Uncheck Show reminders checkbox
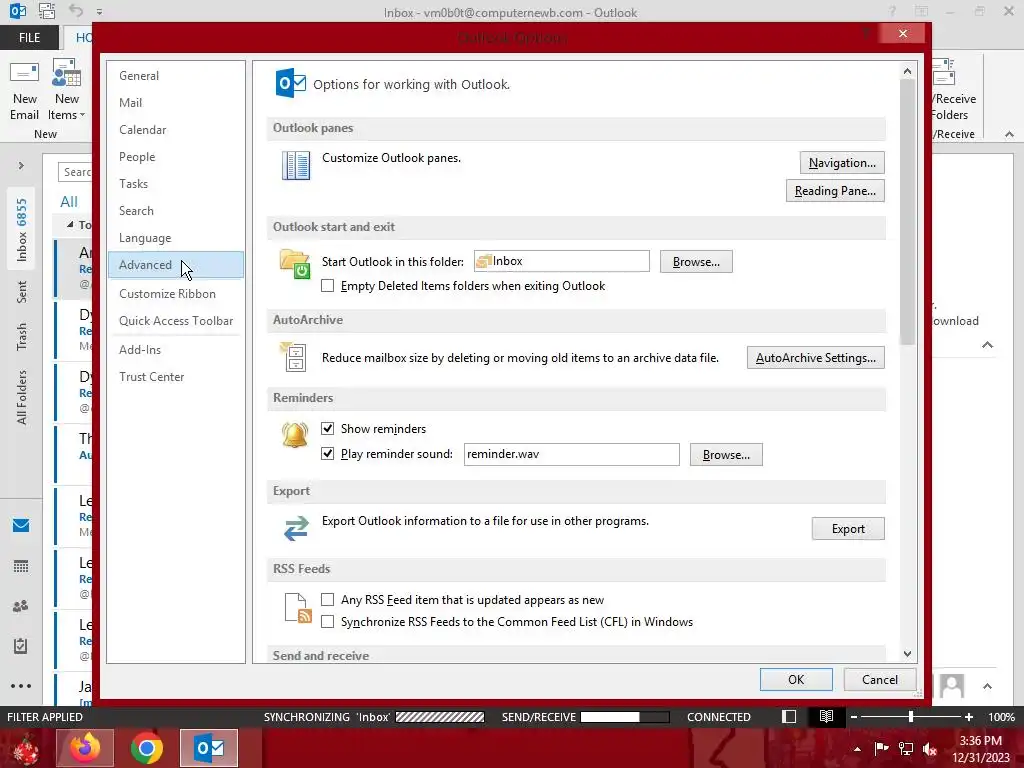 point(328,428)
